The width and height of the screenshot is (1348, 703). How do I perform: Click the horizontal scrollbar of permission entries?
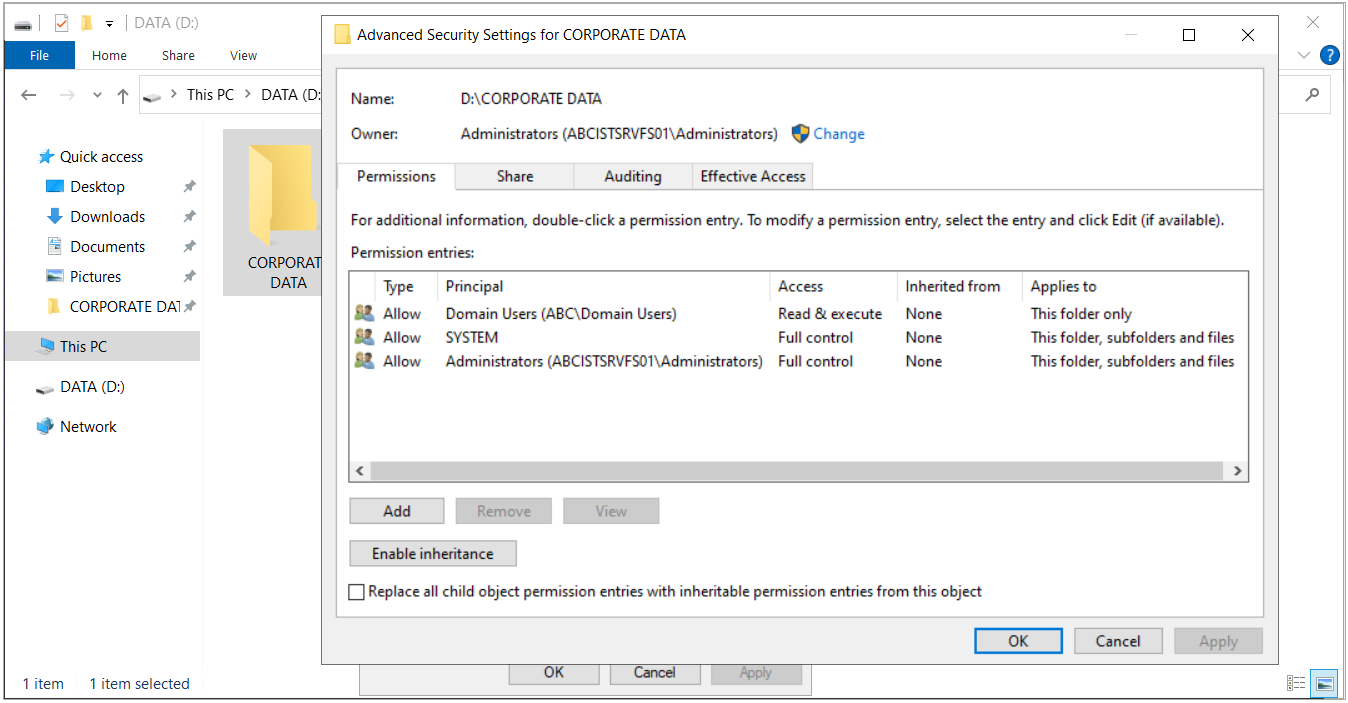(x=797, y=471)
